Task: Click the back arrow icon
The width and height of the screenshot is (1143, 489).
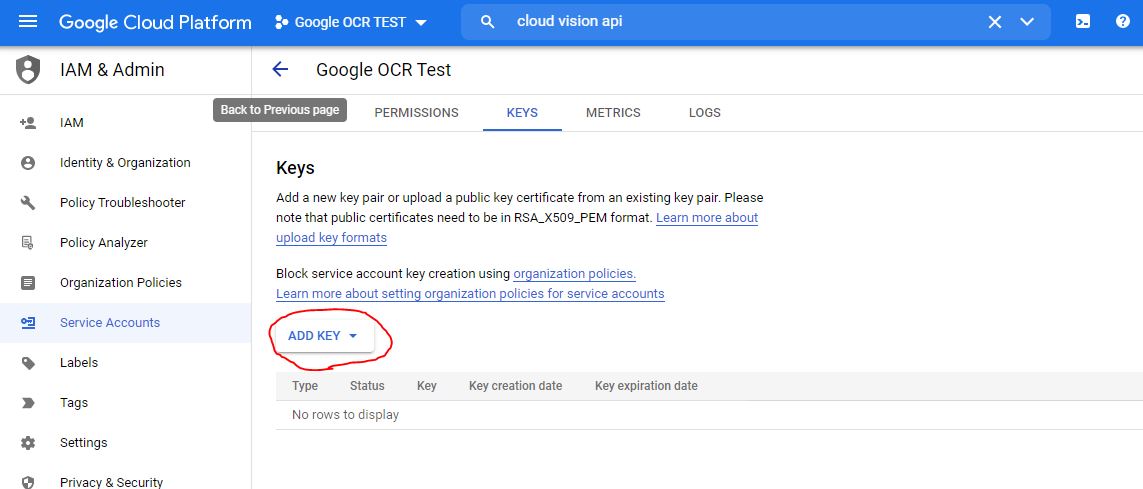Action: (x=280, y=69)
